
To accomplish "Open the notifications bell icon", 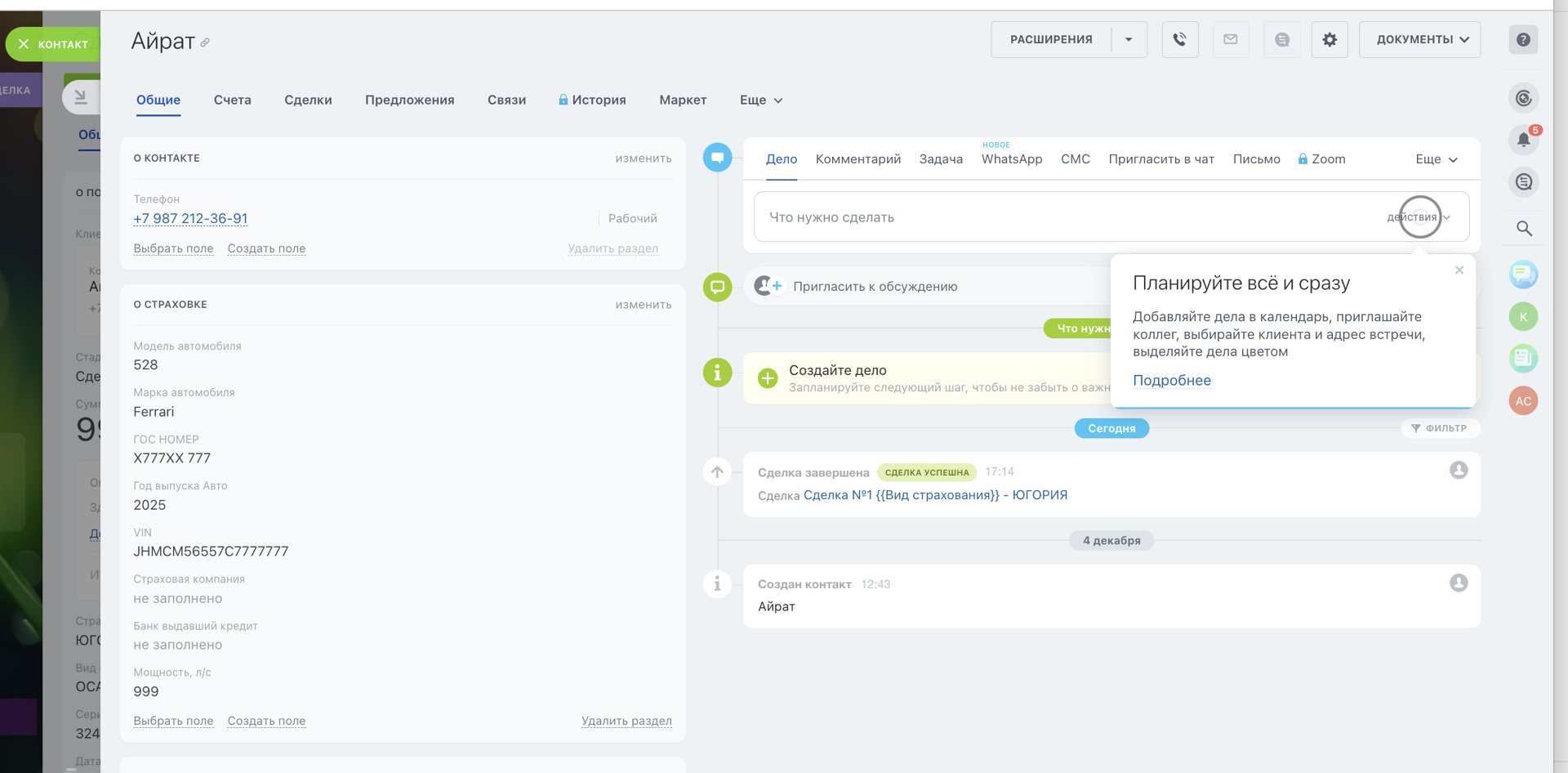I will 1523,140.
